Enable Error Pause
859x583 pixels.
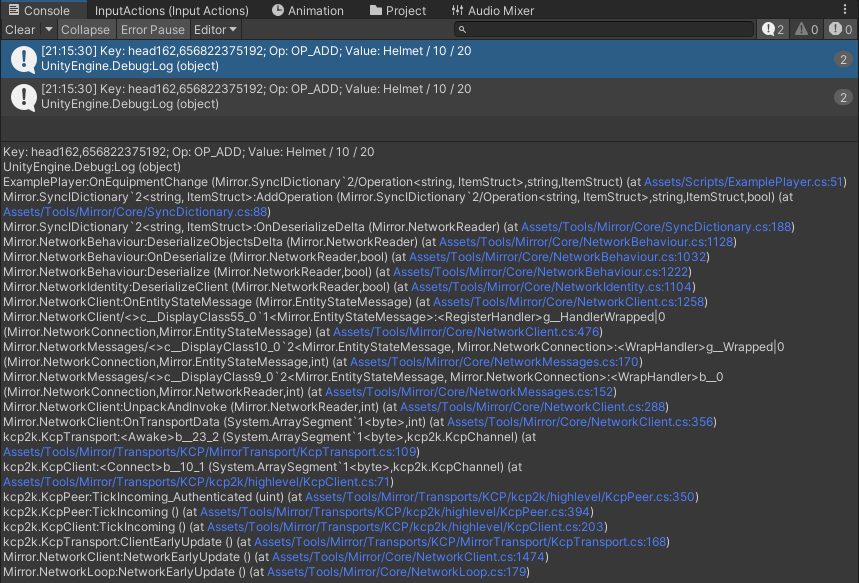click(153, 29)
